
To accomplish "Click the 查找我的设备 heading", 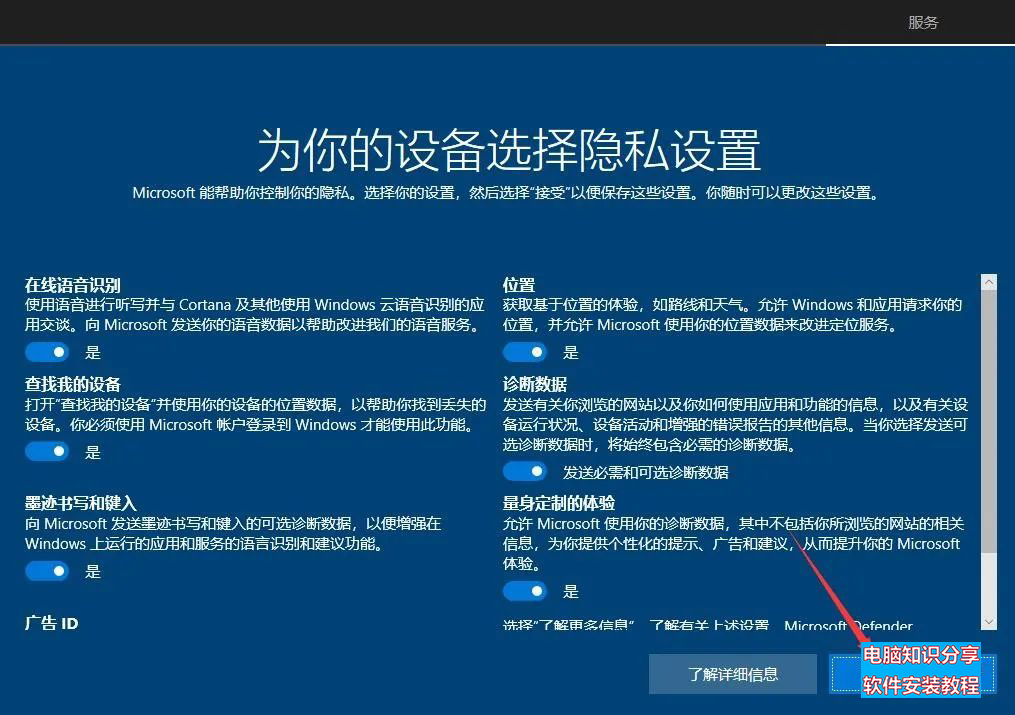I will (73, 384).
